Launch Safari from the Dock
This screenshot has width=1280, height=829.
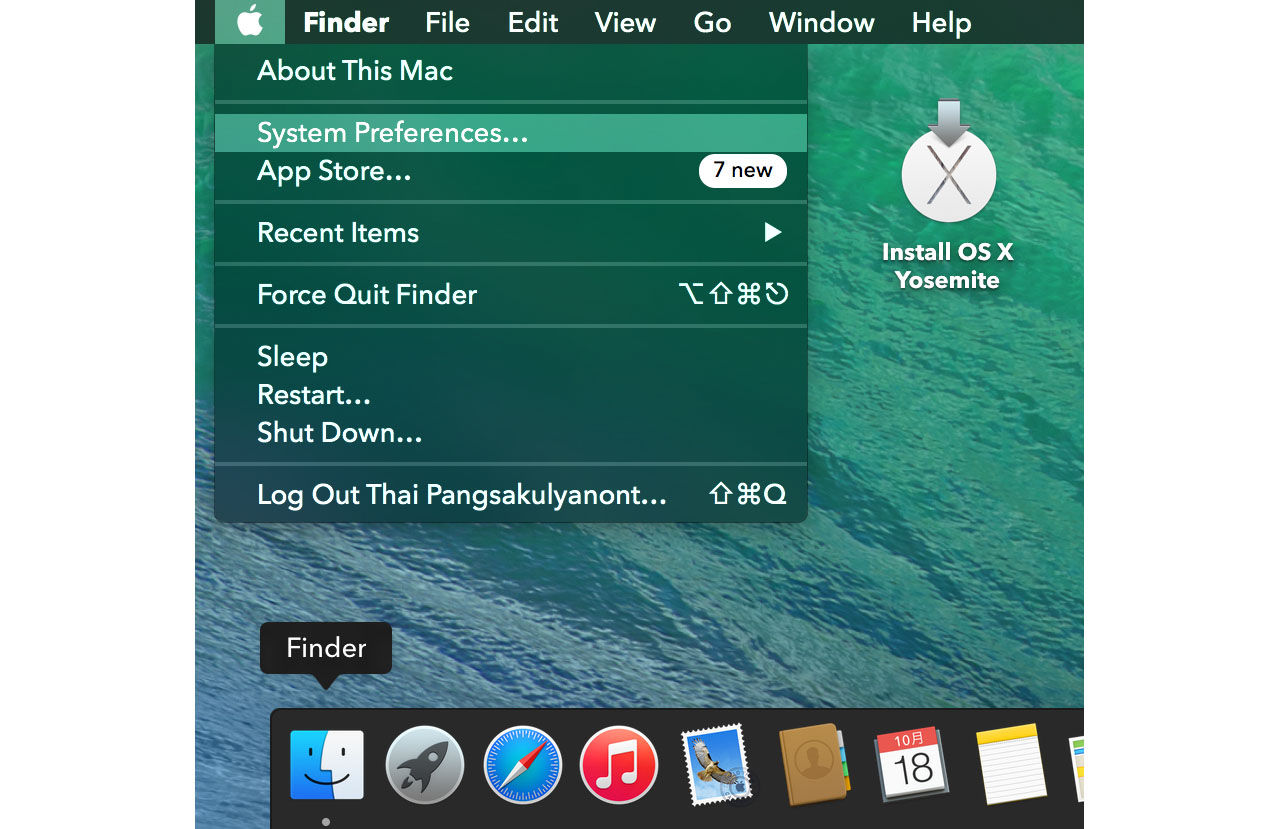tap(521, 764)
